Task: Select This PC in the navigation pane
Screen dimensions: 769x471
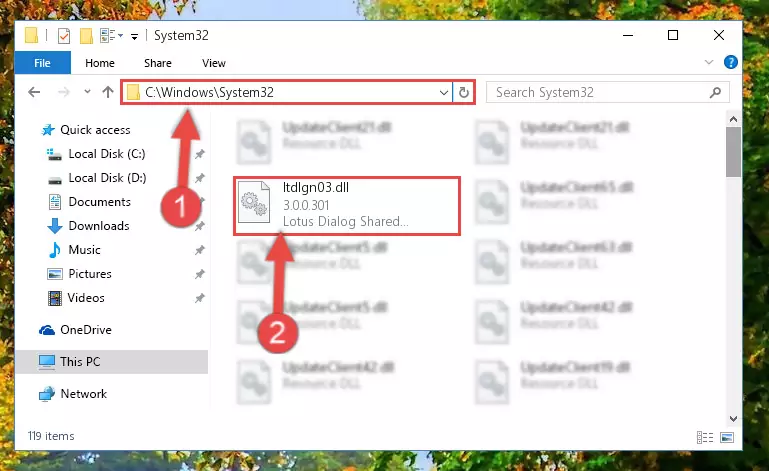Action: click(x=112, y=362)
